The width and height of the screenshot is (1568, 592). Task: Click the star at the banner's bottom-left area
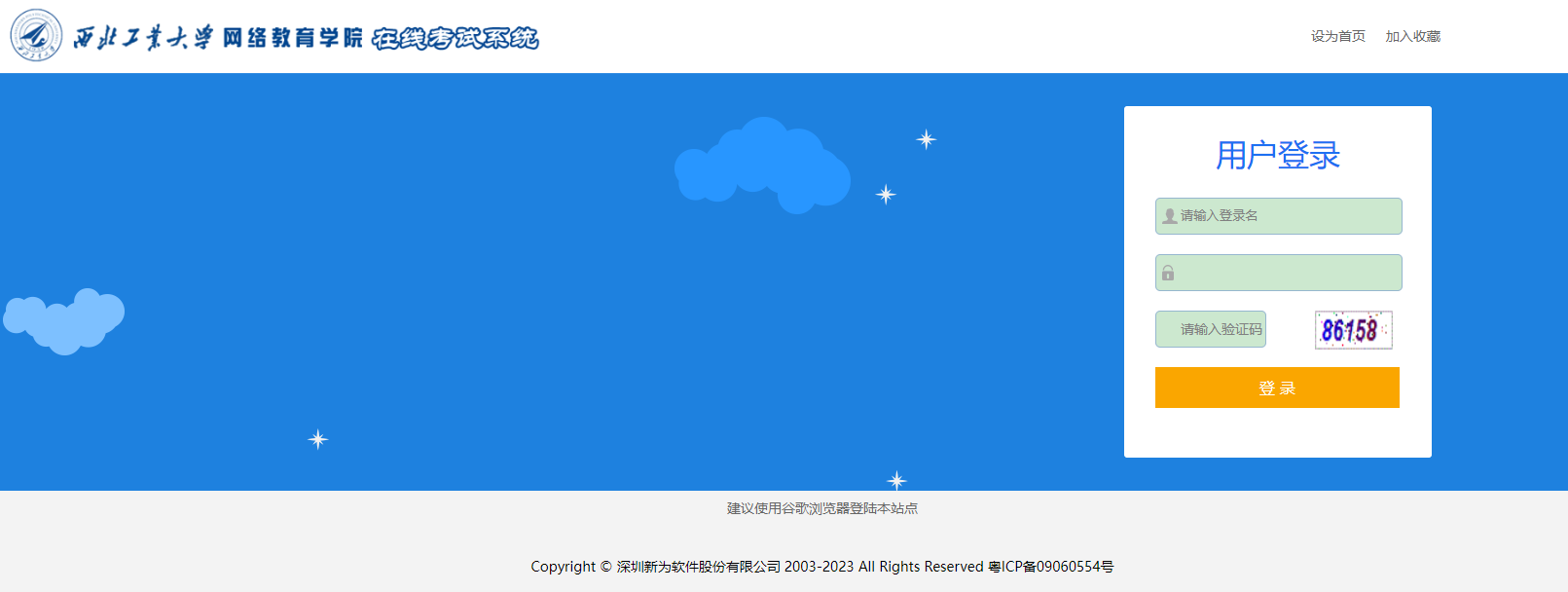[x=317, y=439]
